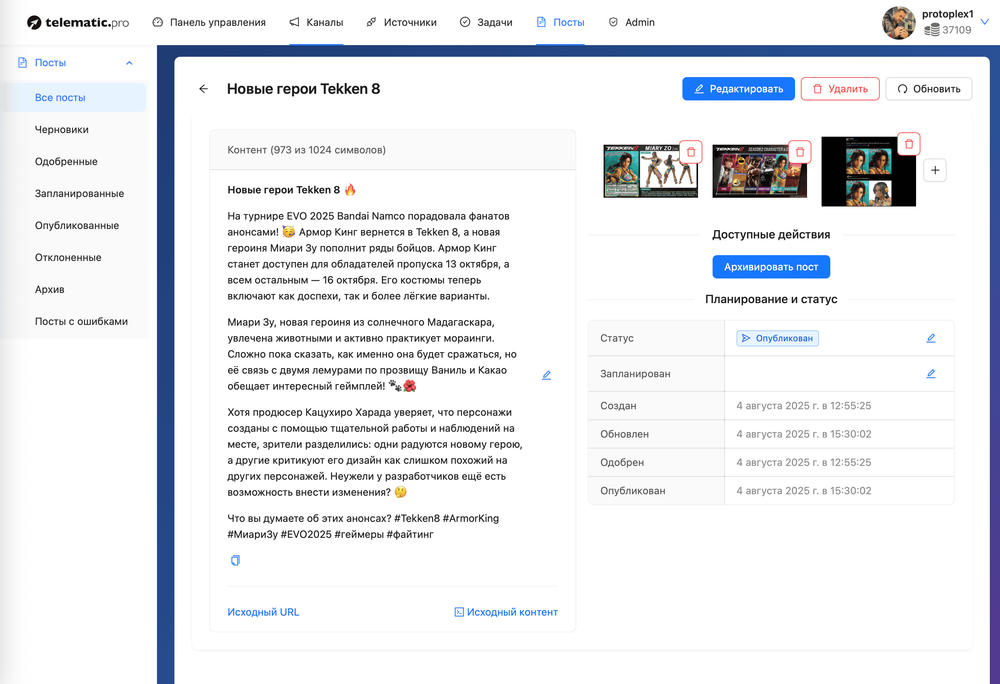Click the telematic.pro logo
The width and height of the screenshot is (1000, 684).
point(78,22)
